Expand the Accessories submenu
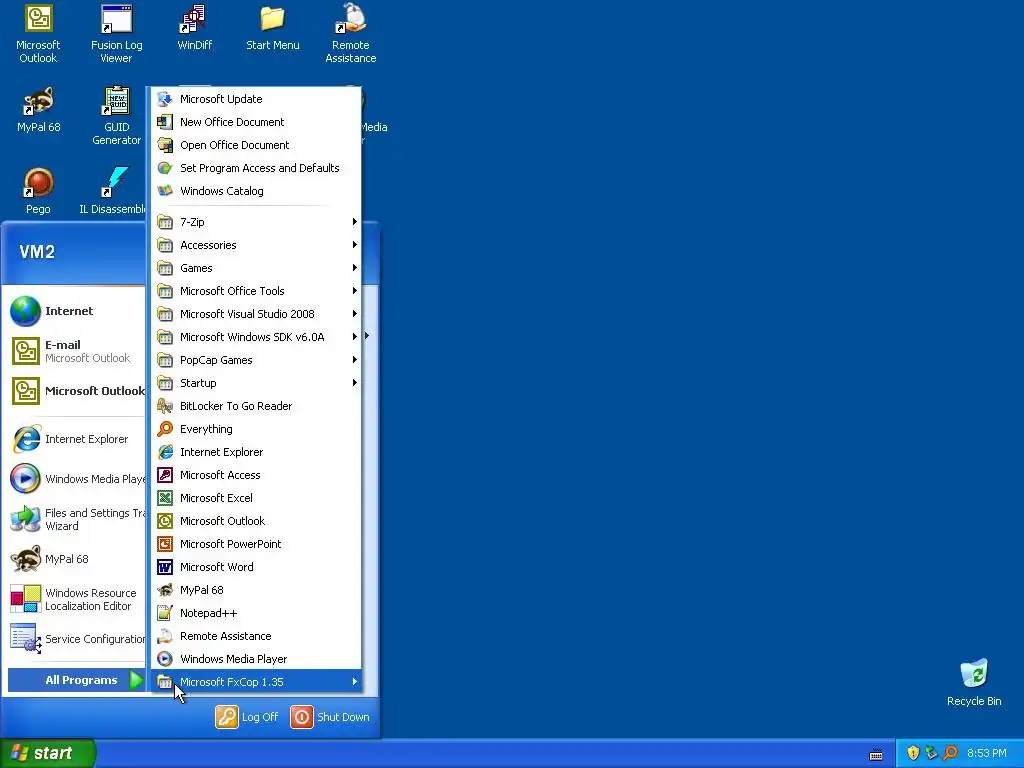The width and height of the screenshot is (1024, 768). click(x=256, y=245)
